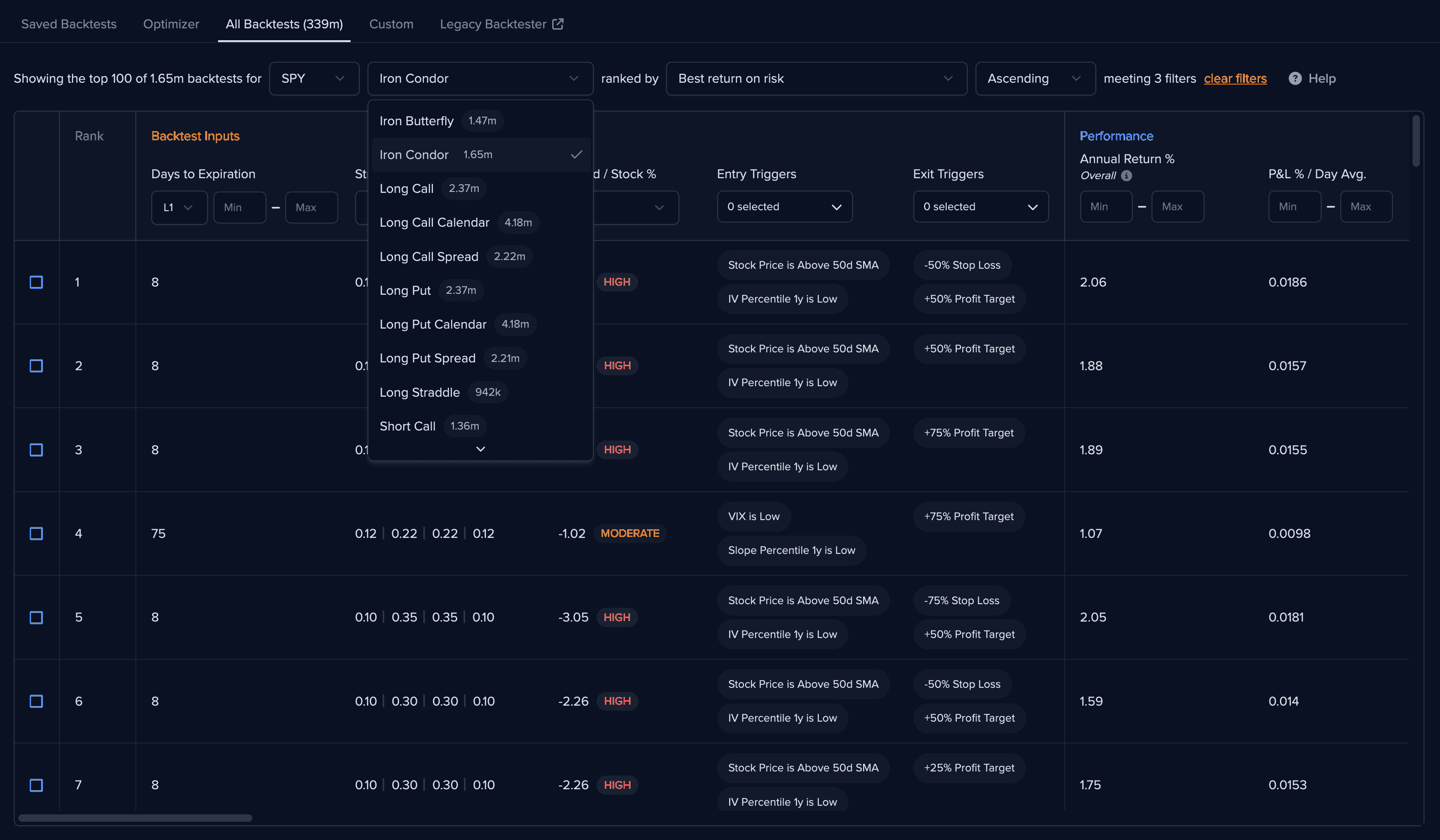Click the Annual Return Overall info icon
The width and height of the screenshot is (1440, 840).
point(1125,175)
